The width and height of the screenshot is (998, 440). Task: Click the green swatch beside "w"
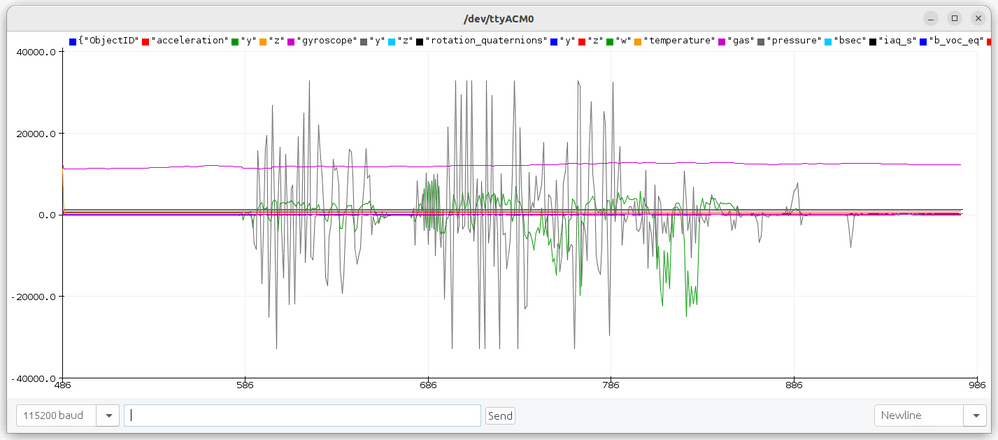coord(610,41)
